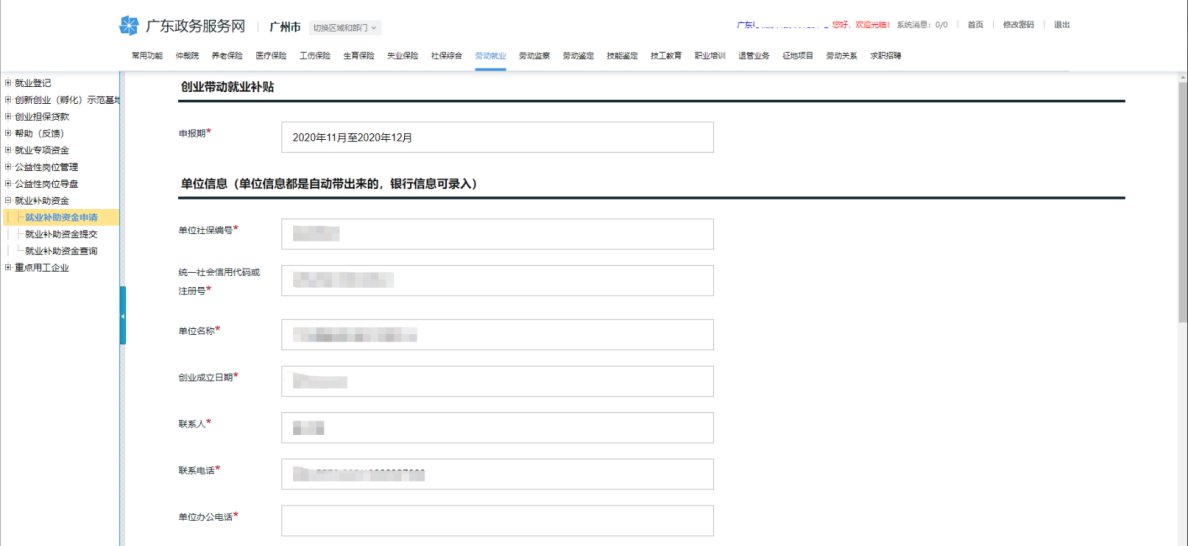Expand the 创业担保贷款 tree node

9,116
